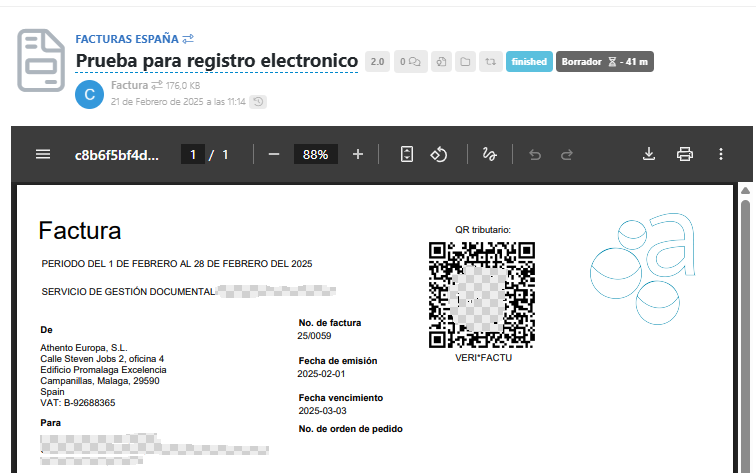Zoom out of the PDF document

point(273,154)
